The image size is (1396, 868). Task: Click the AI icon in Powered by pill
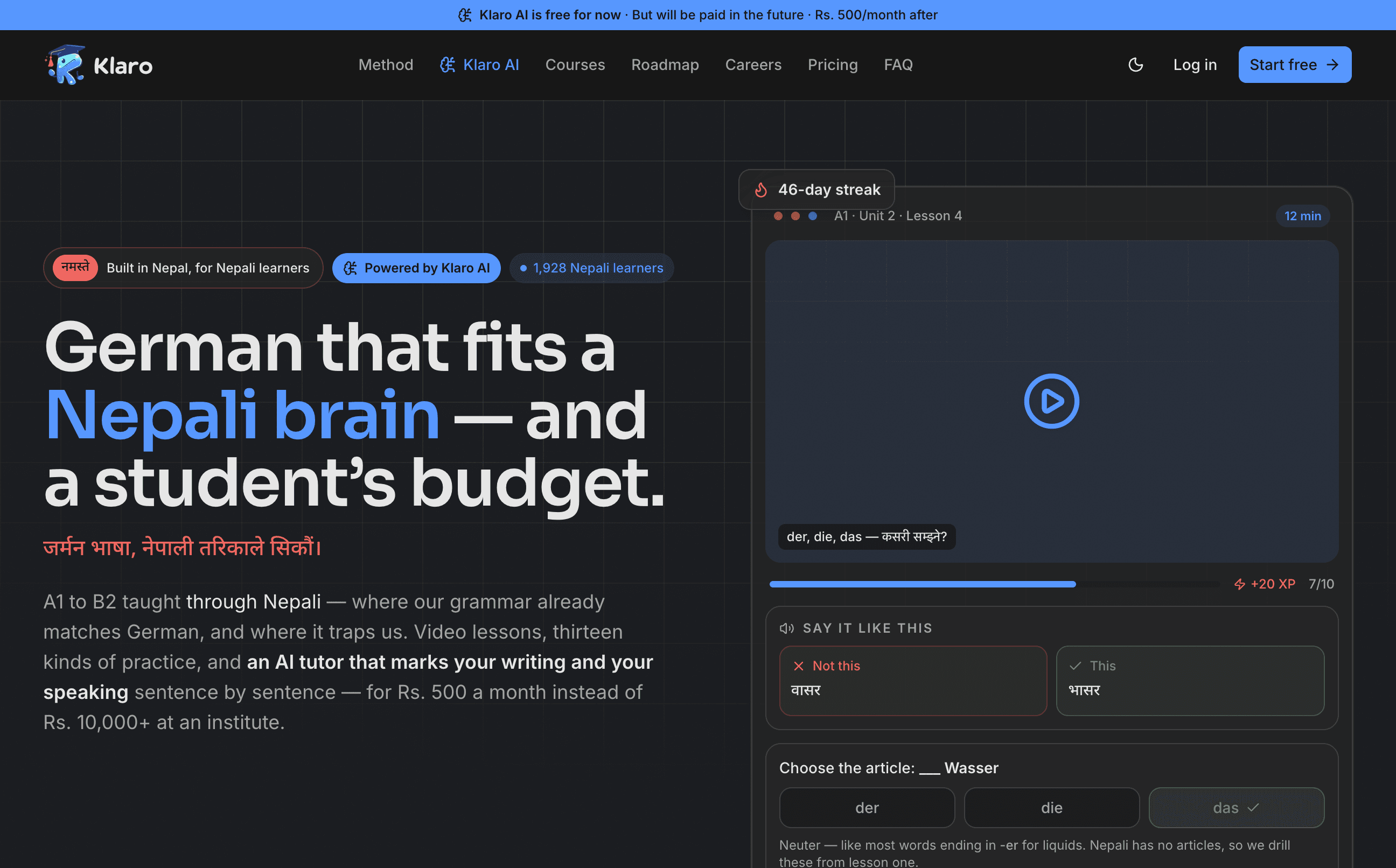(x=350, y=268)
